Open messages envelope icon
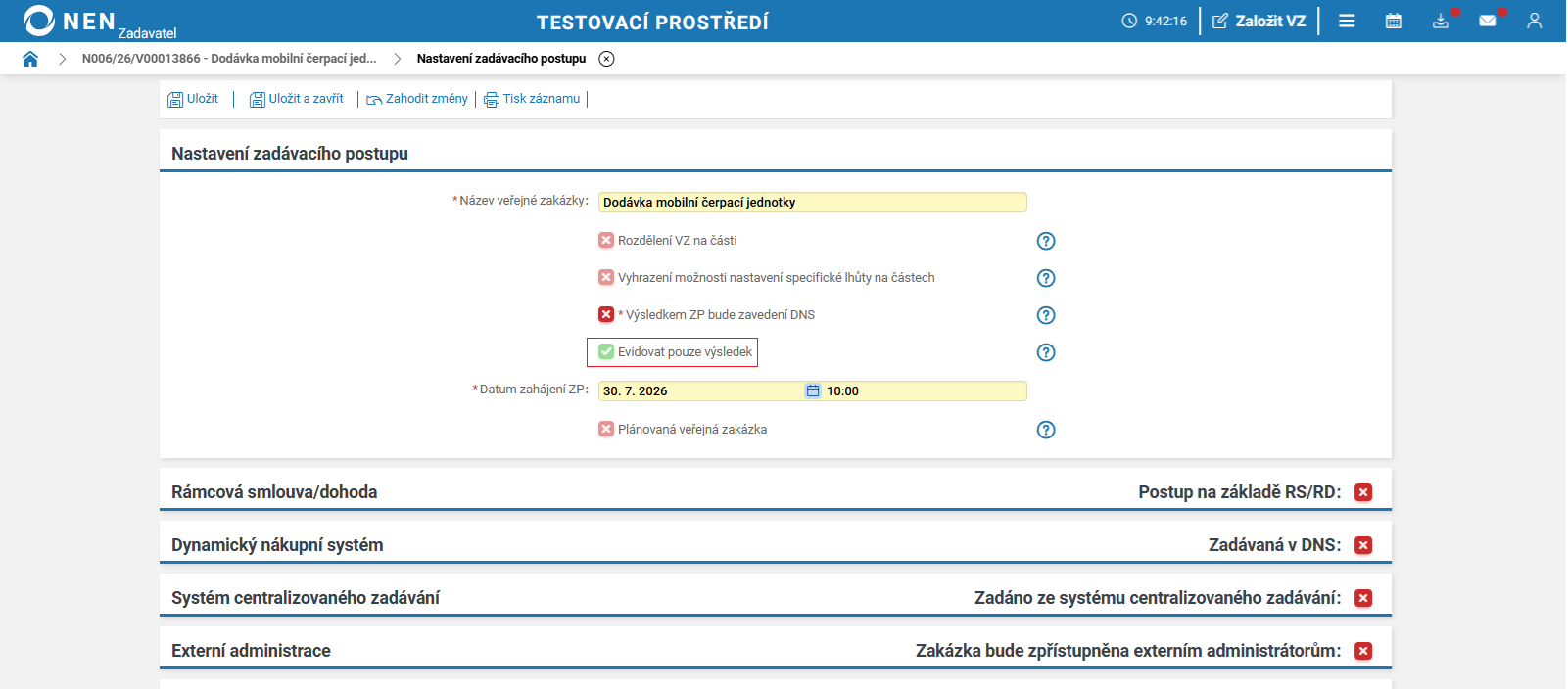The width and height of the screenshot is (1568, 689). [1488, 21]
